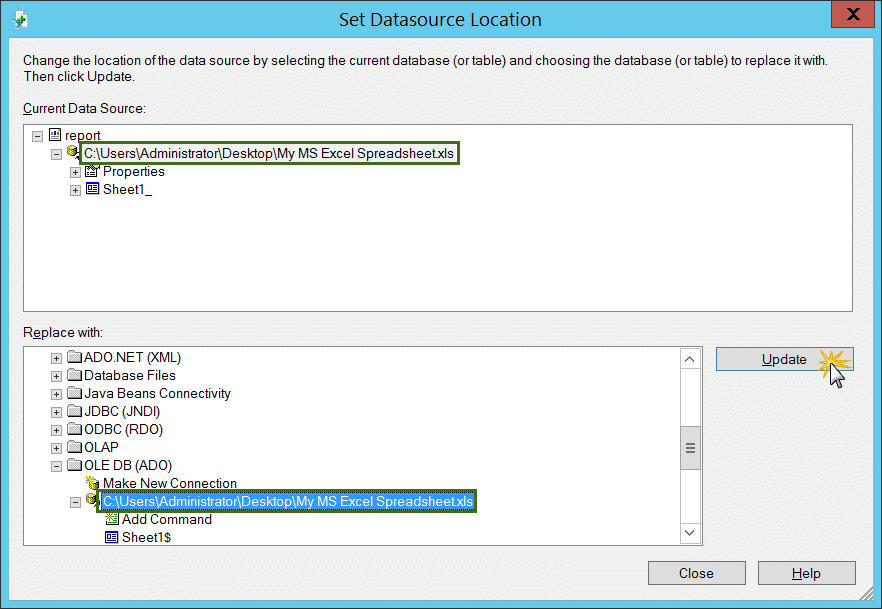
Task: Select Java Beans Connectivity entry
Action: pos(157,393)
